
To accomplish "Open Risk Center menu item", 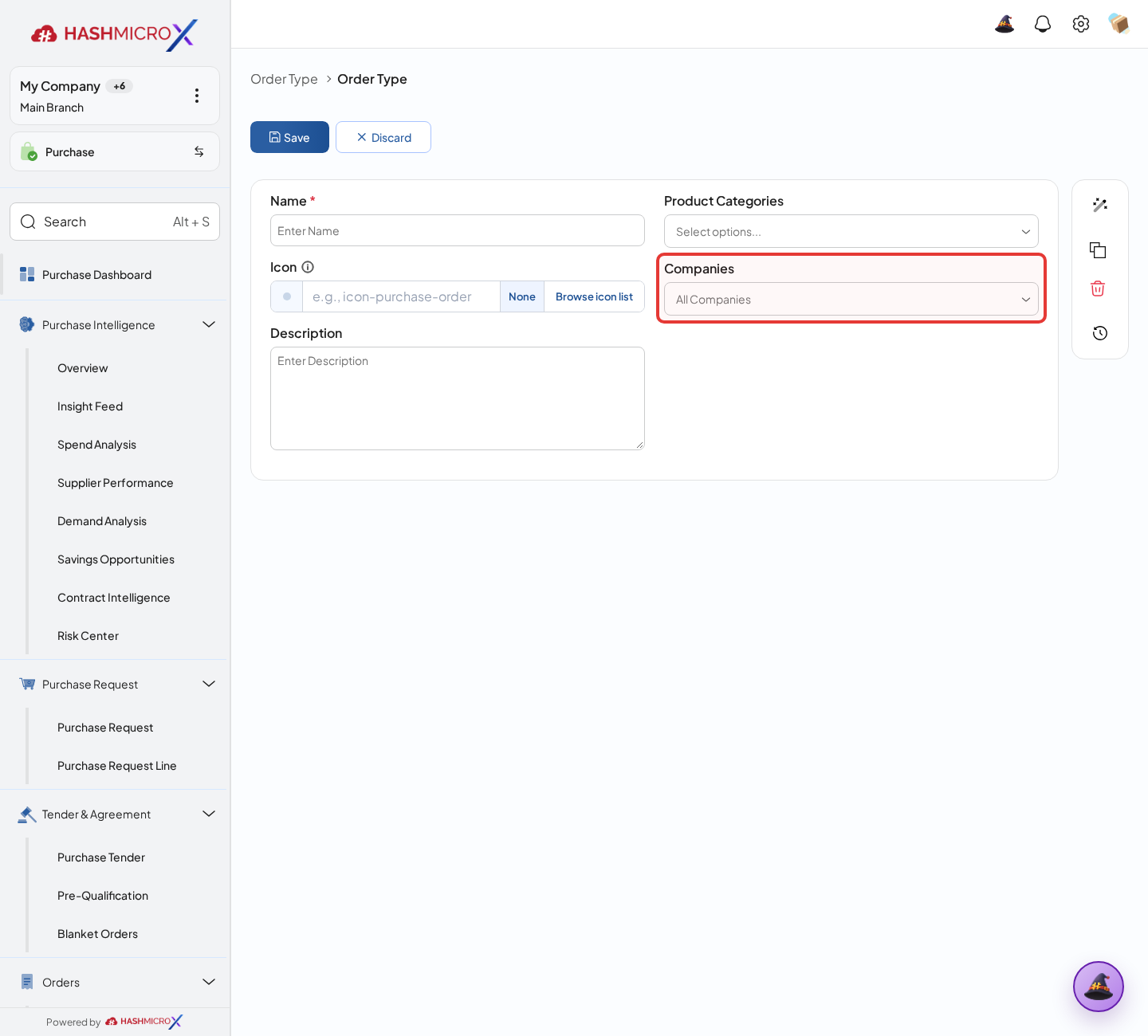I will [88, 636].
